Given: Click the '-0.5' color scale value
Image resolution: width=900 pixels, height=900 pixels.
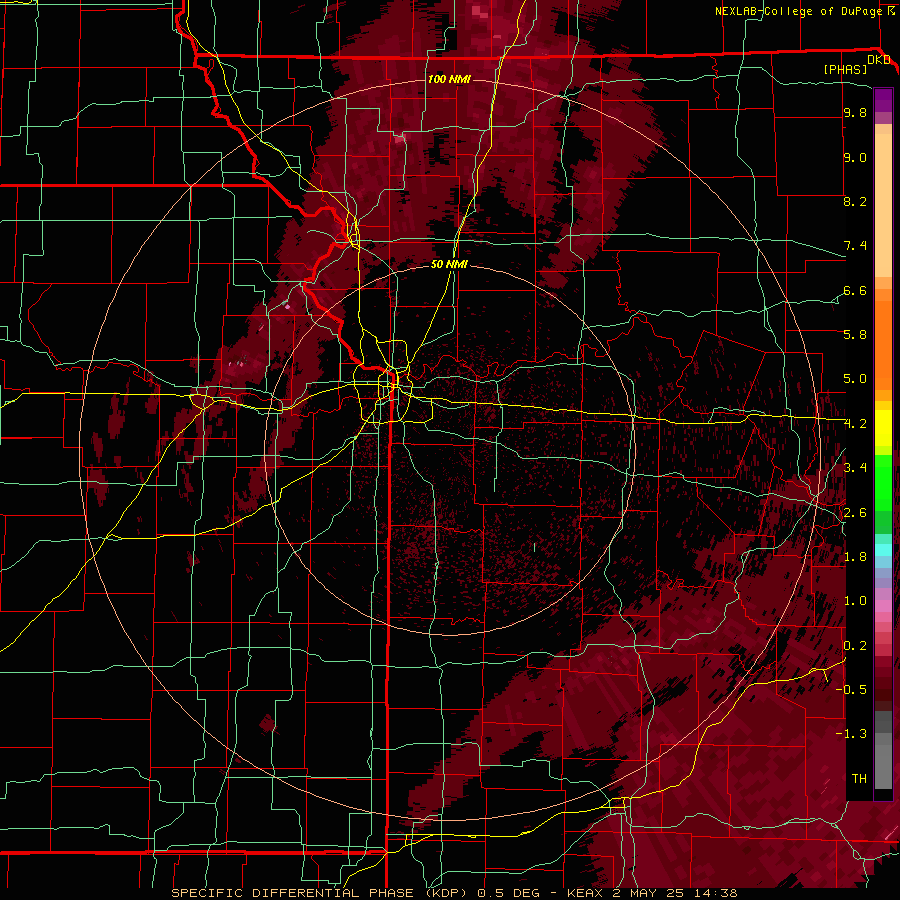Looking at the screenshot, I should [851, 689].
